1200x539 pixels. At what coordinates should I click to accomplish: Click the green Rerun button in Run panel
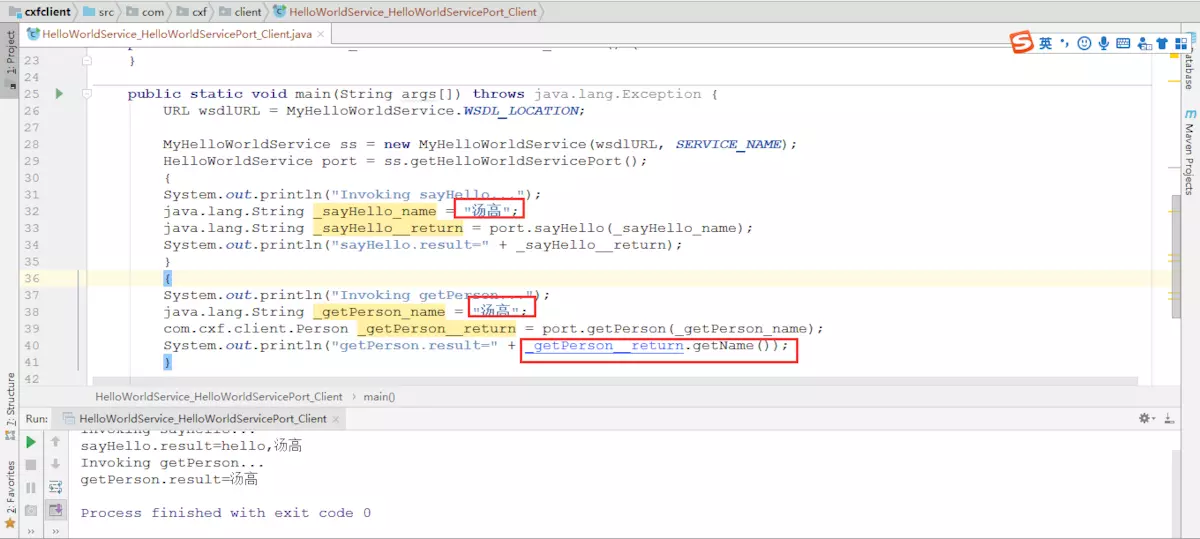point(31,441)
